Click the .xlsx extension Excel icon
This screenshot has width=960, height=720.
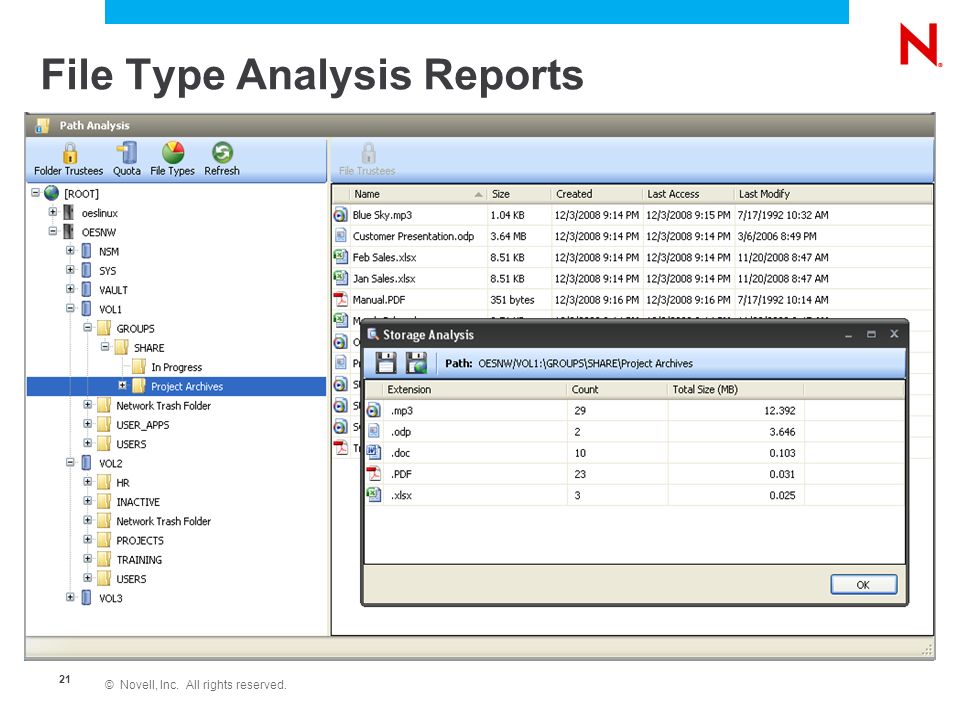click(x=373, y=495)
